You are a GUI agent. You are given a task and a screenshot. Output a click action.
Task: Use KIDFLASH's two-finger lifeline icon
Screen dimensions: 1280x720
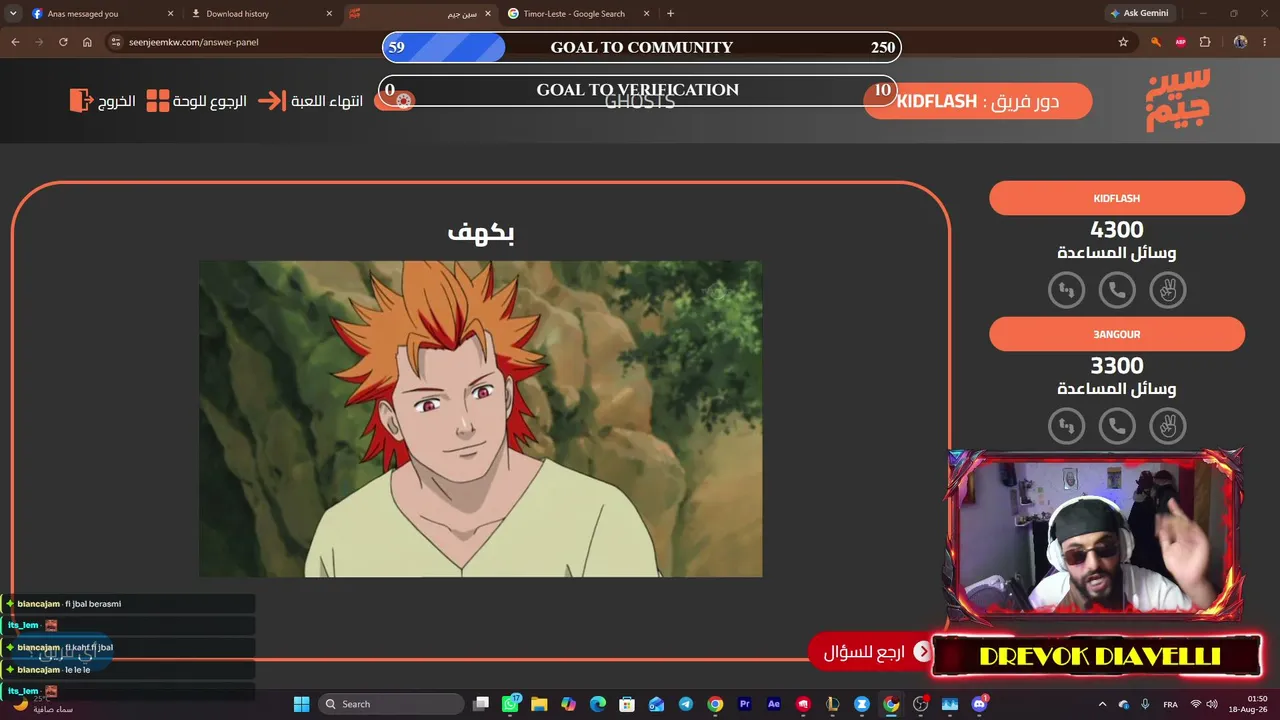[x=1167, y=290]
